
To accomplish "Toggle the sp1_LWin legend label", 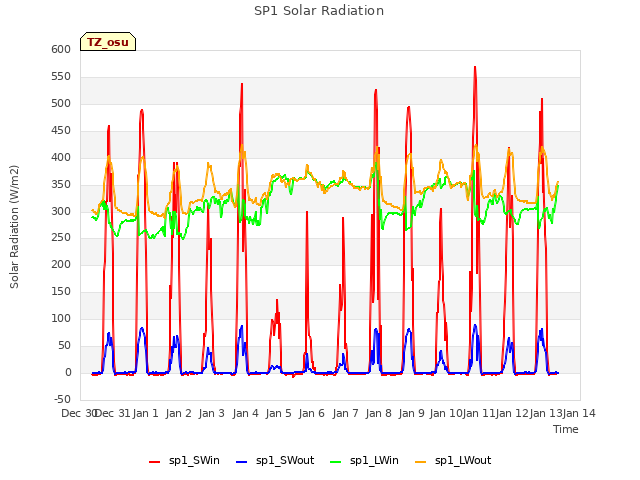I will (x=374, y=461).
